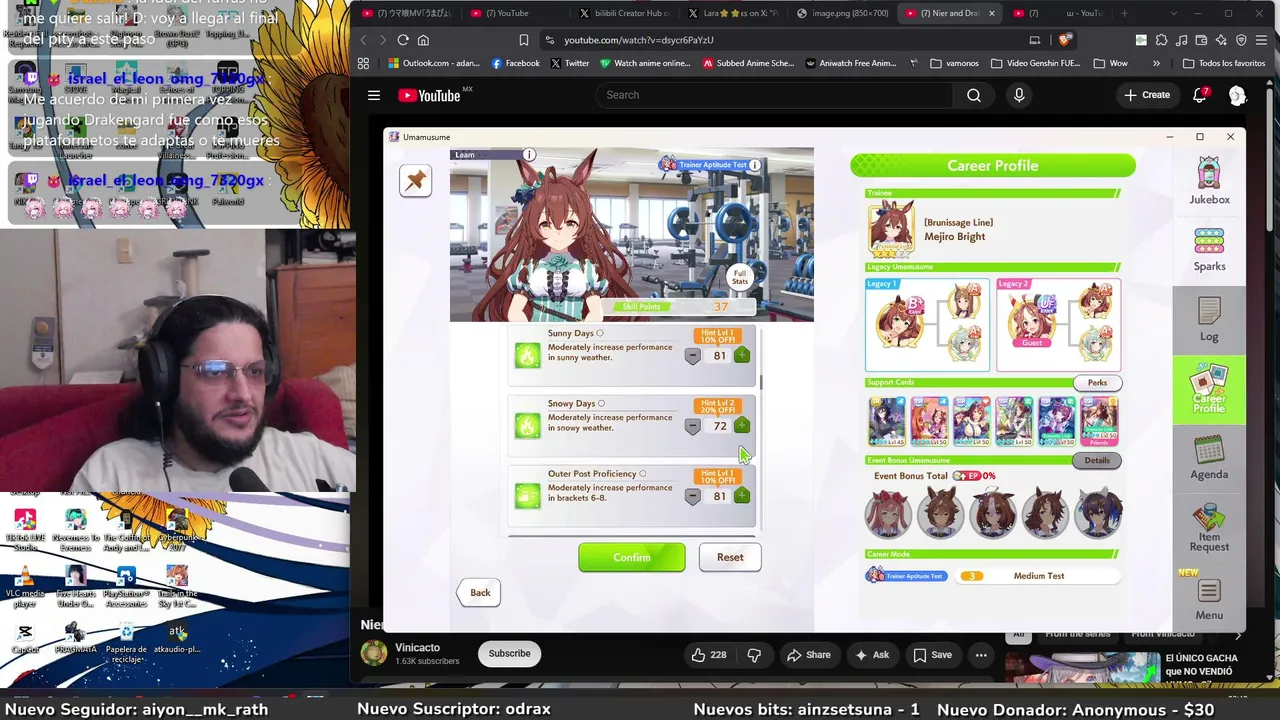Viewport: 1280px width, 720px height.
Task: Increase Sunny Days skill with plus button
Action: coord(742,355)
